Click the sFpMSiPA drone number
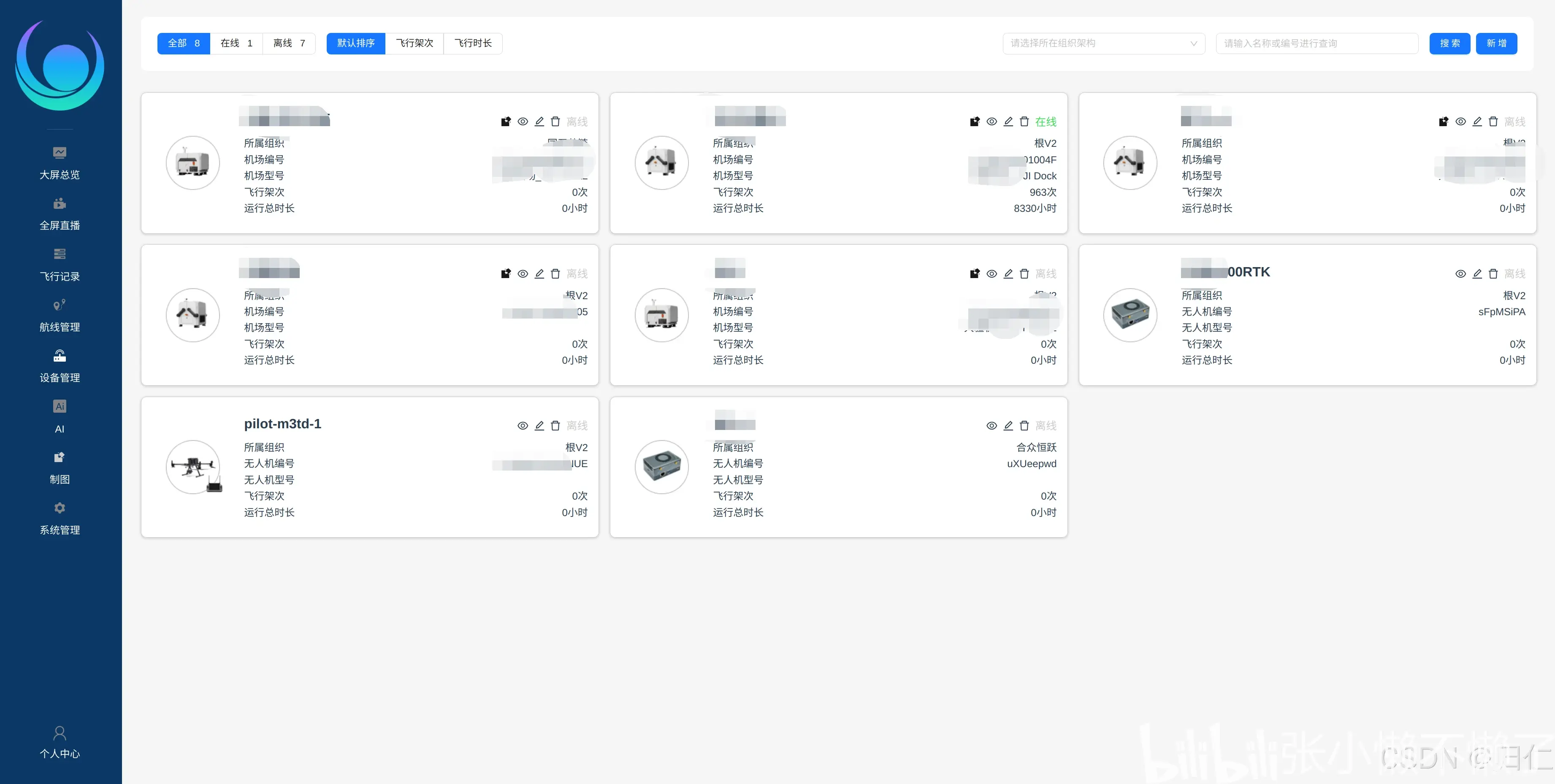 [x=1501, y=312]
